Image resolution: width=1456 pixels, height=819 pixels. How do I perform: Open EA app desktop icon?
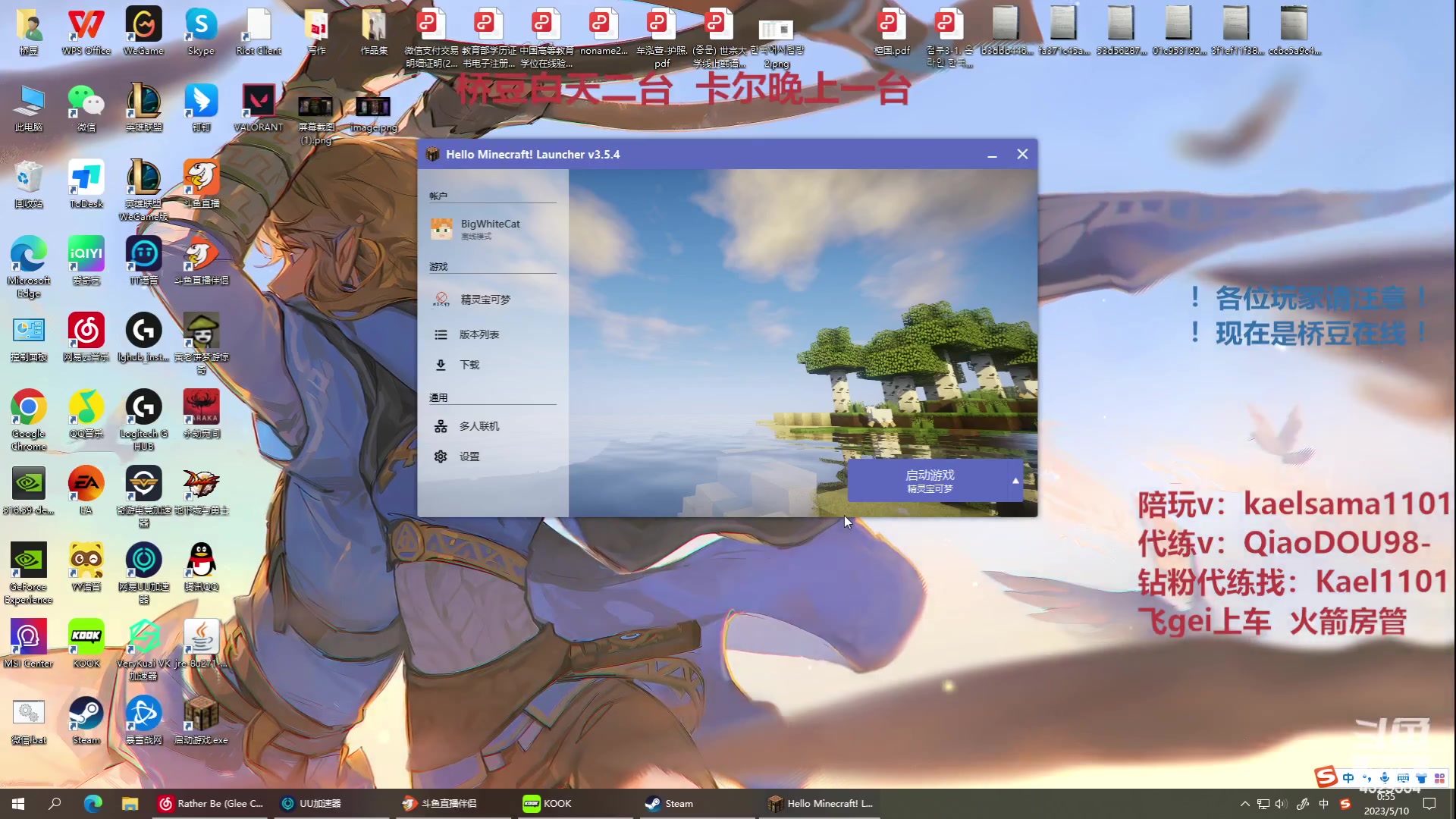click(86, 491)
